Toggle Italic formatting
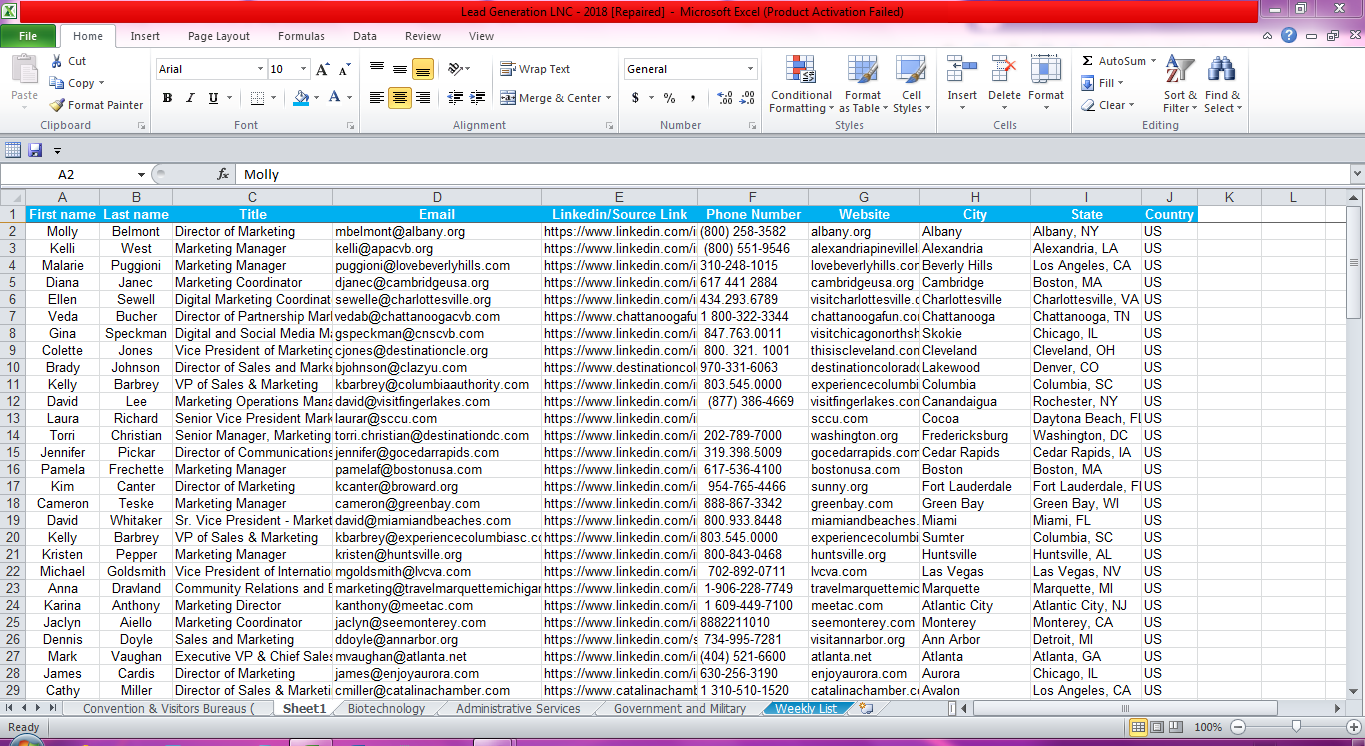The image size is (1365, 746). [190, 98]
